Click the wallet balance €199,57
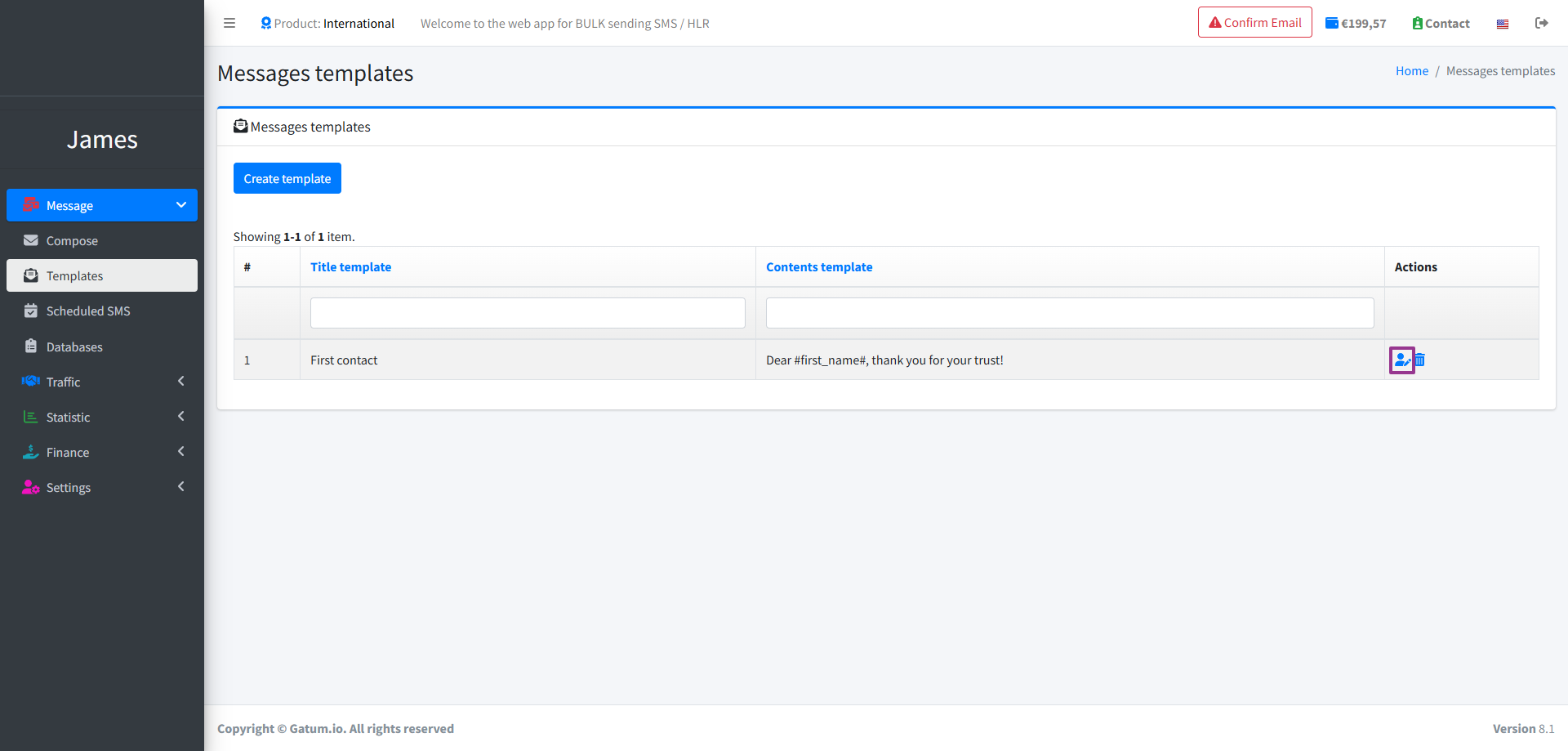Image resolution: width=1568 pixels, height=751 pixels. (x=1356, y=24)
